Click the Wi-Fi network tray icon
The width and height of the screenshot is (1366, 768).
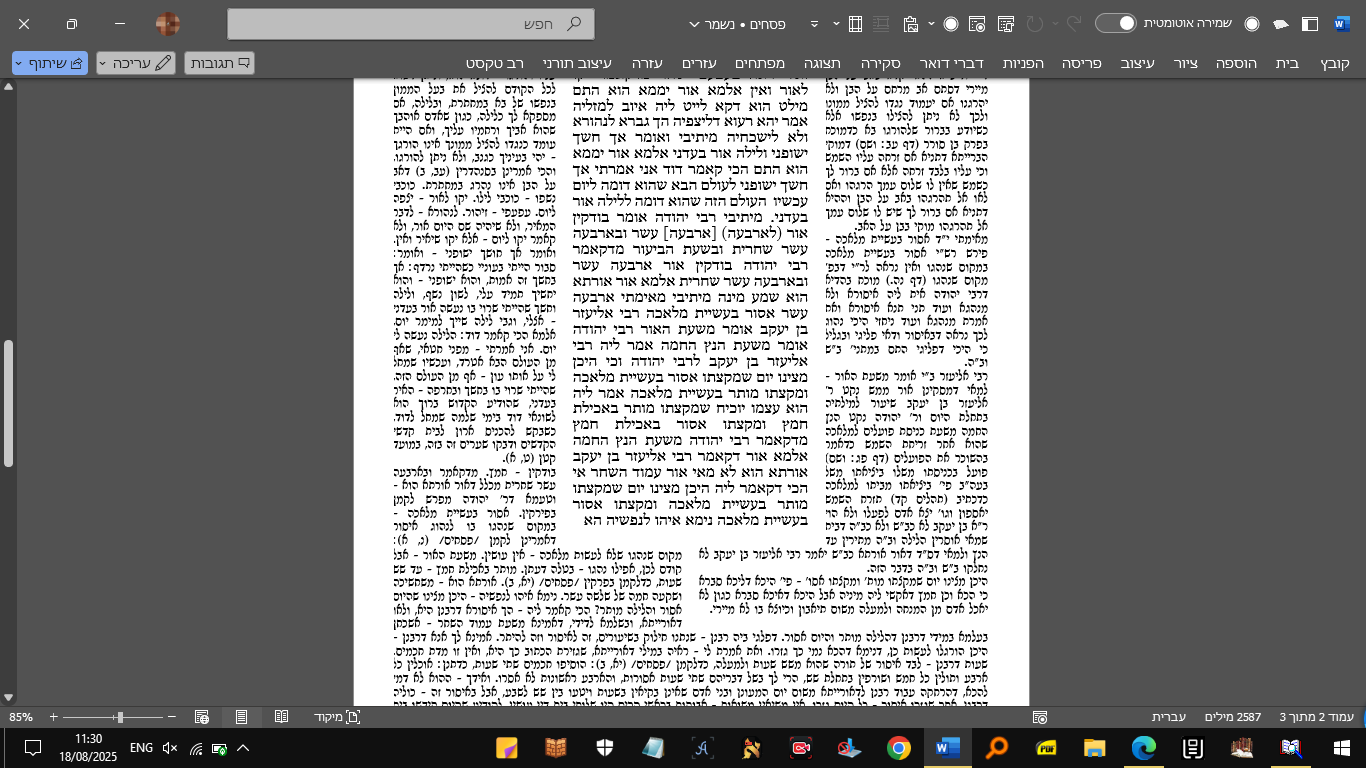(196, 747)
